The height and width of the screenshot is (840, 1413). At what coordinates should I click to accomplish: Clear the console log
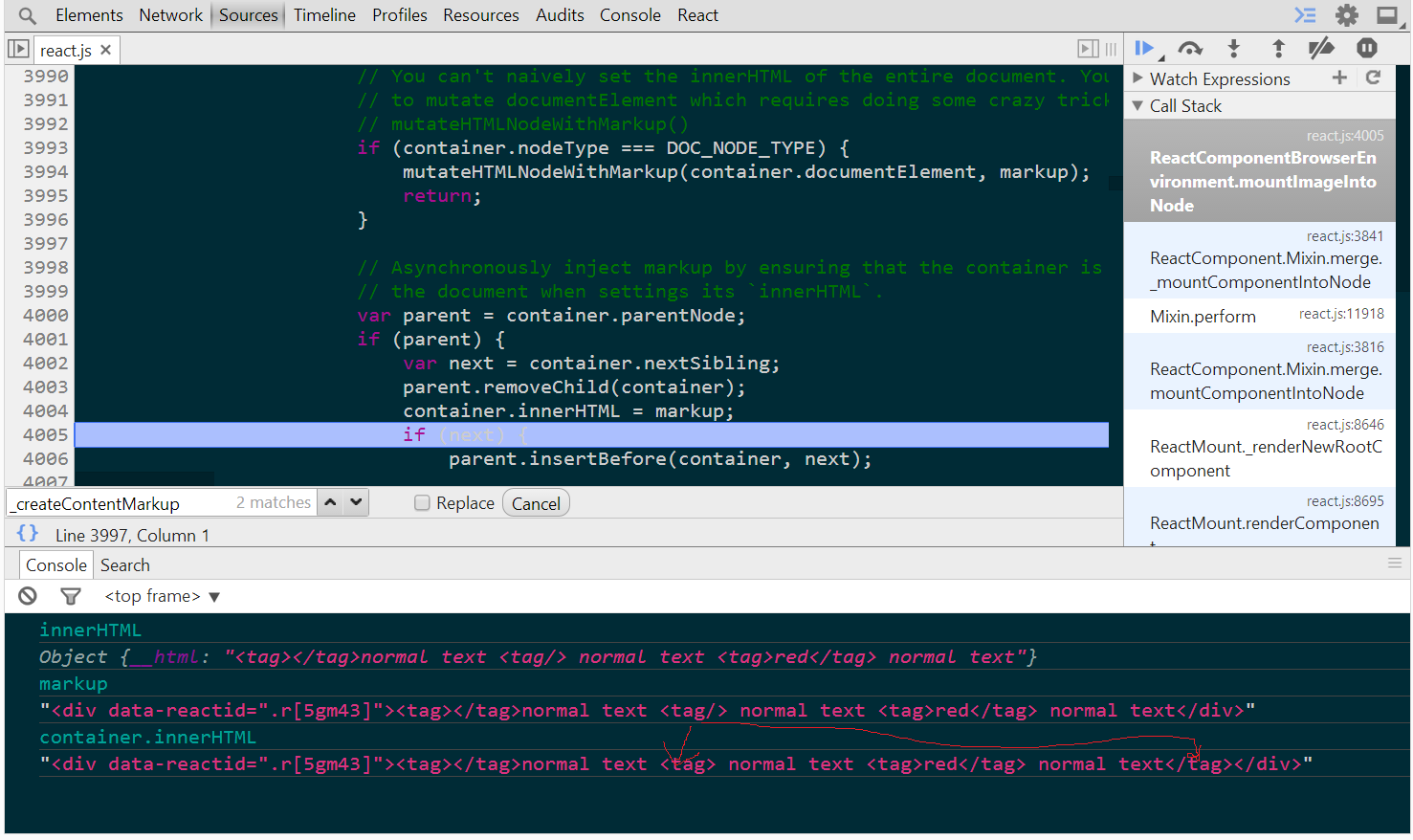tap(28, 596)
